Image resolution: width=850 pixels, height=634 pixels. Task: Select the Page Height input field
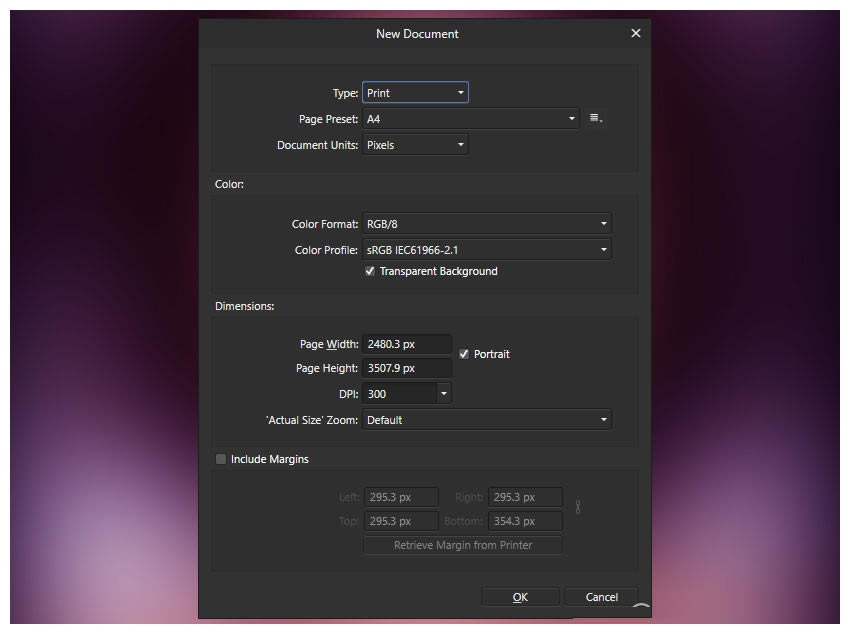click(407, 367)
